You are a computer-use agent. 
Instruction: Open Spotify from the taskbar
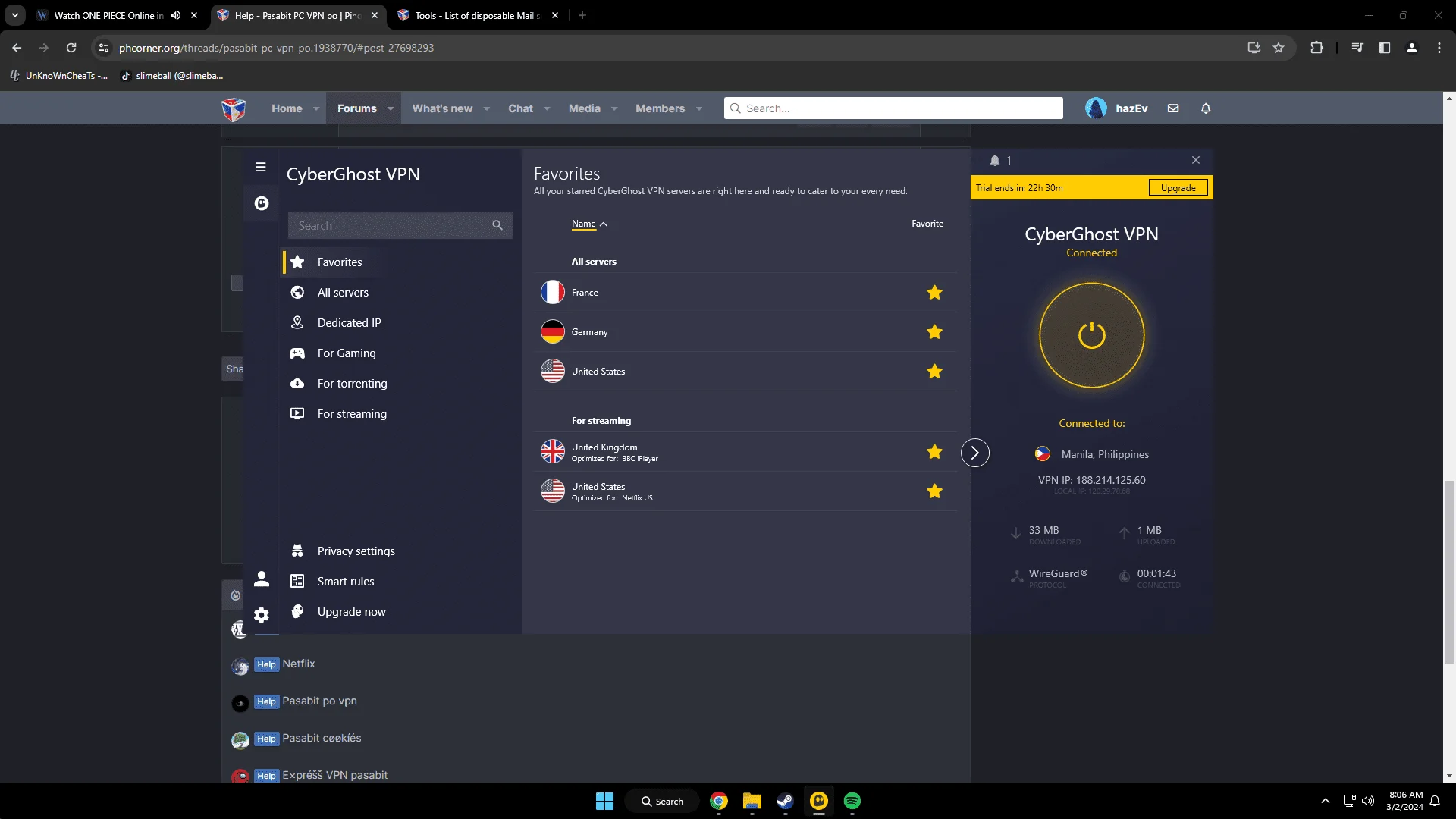pyautogui.click(x=852, y=801)
